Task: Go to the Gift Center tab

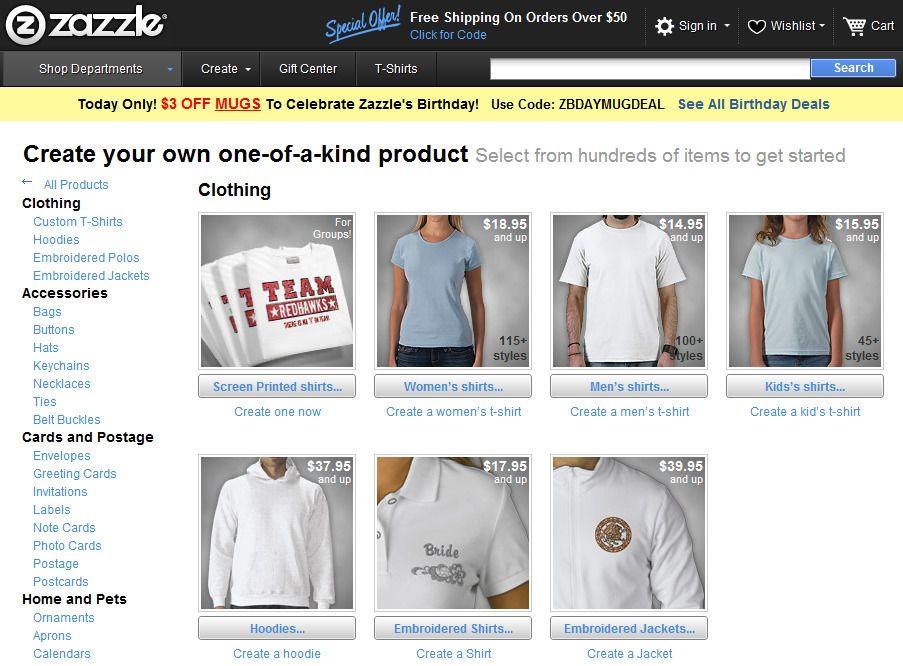Action: [x=308, y=69]
